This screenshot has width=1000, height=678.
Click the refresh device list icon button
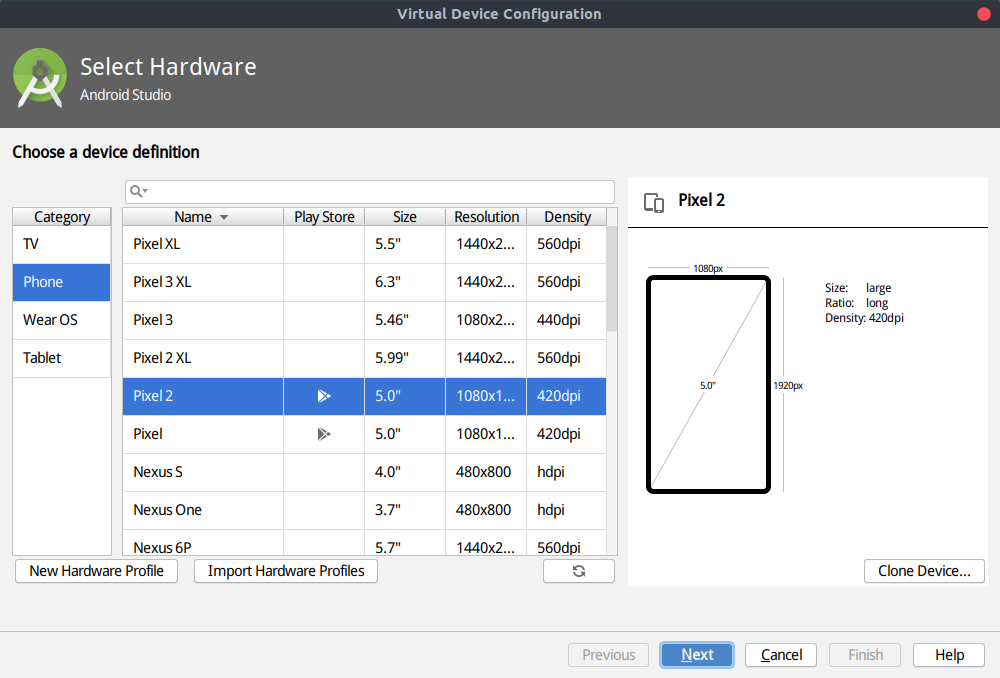(578, 571)
